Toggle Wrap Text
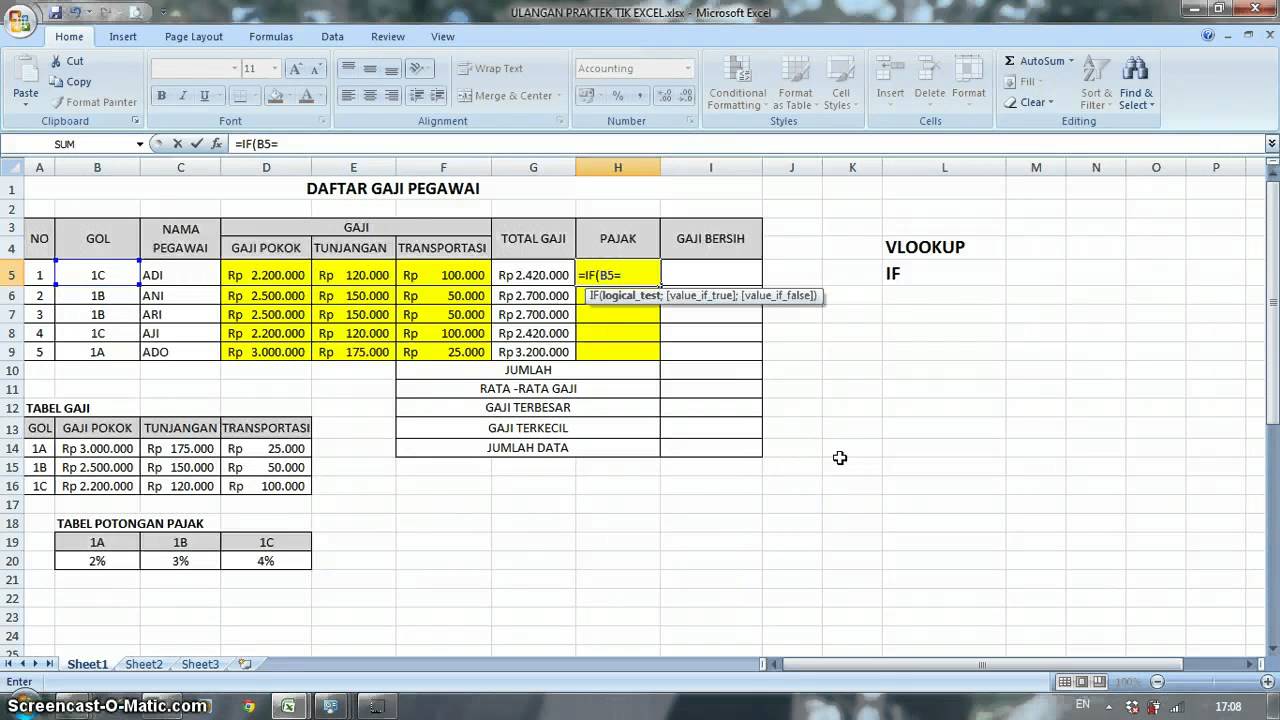This screenshot has height=720, width=1280. (490, 69)
